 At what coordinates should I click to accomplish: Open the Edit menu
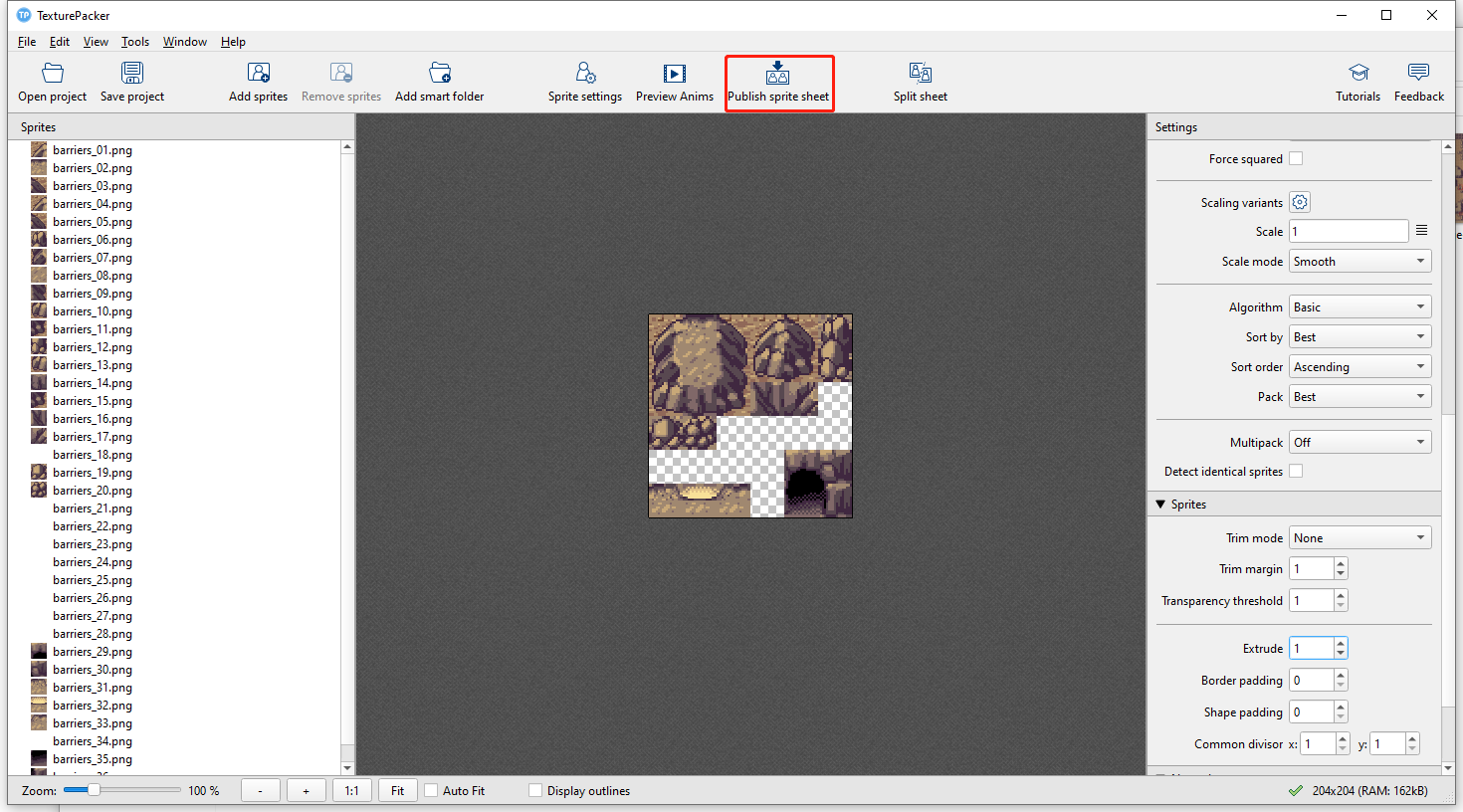pos(60,42)
